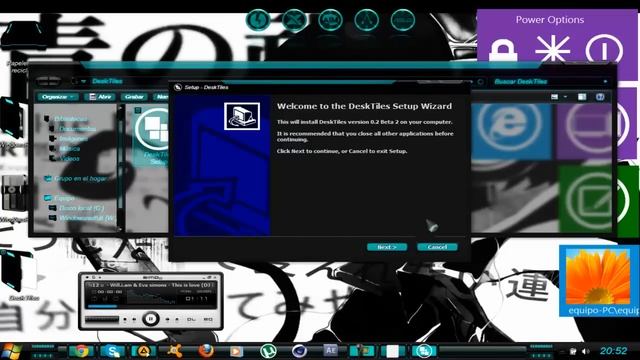This screenshot has height=360, width=640.
Task: Open Skype from the taskbar
Action: pos(112,351)
